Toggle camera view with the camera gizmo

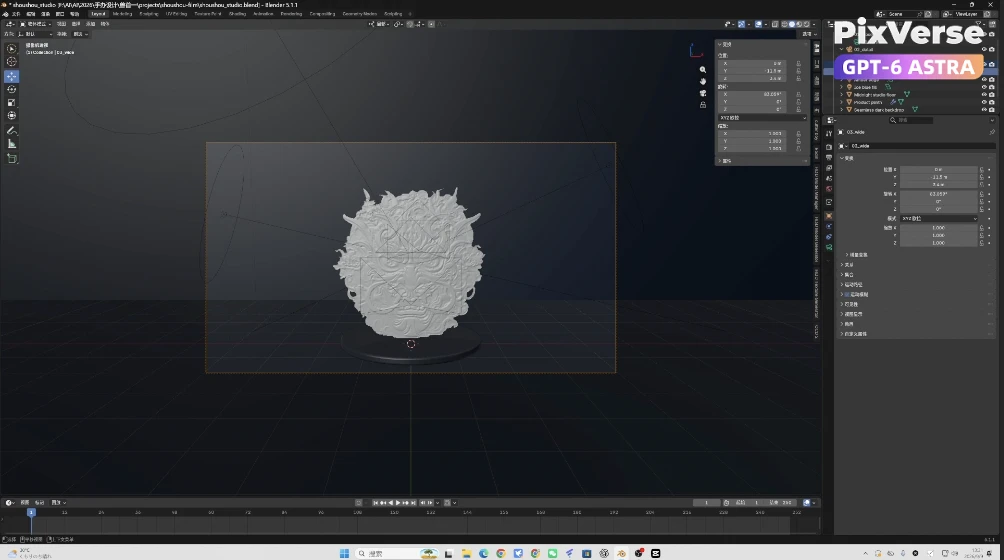point(702,93)
